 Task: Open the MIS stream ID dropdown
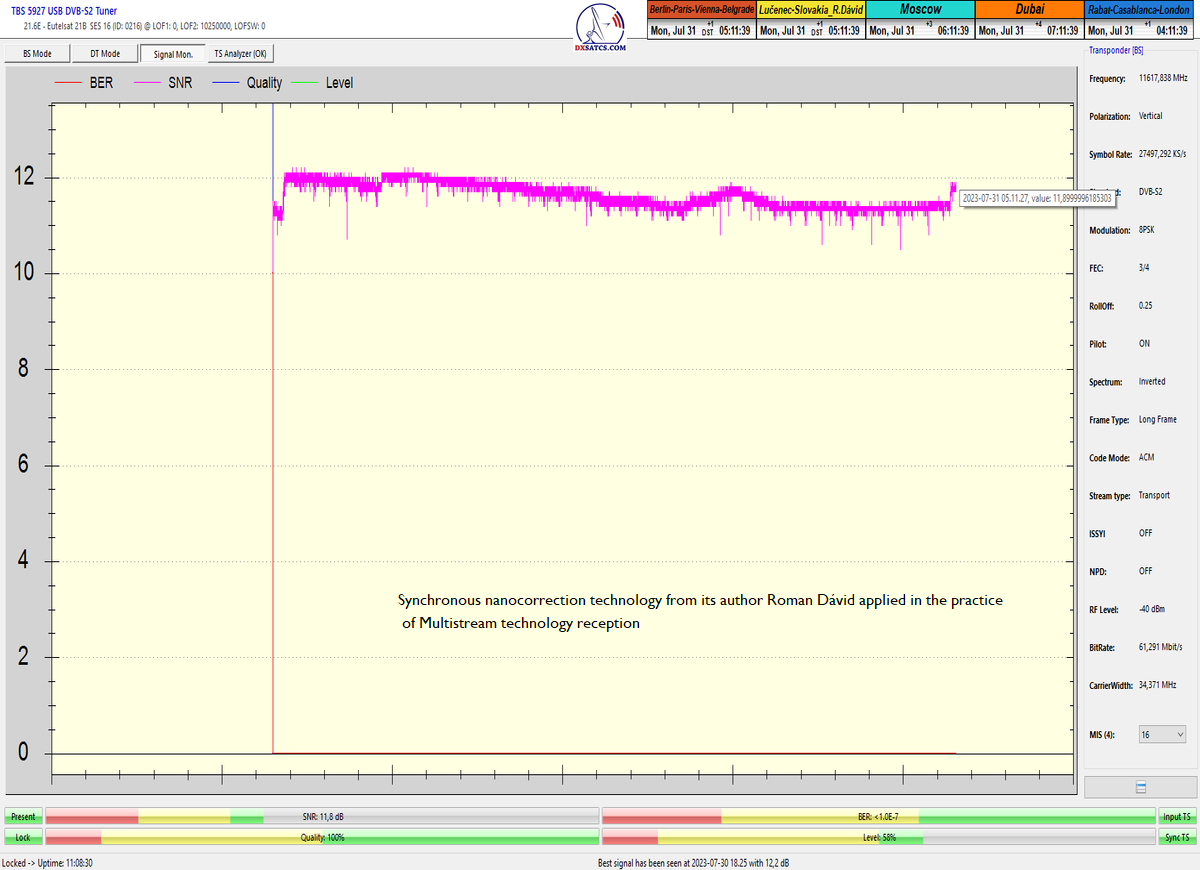tap(1162, 734)
